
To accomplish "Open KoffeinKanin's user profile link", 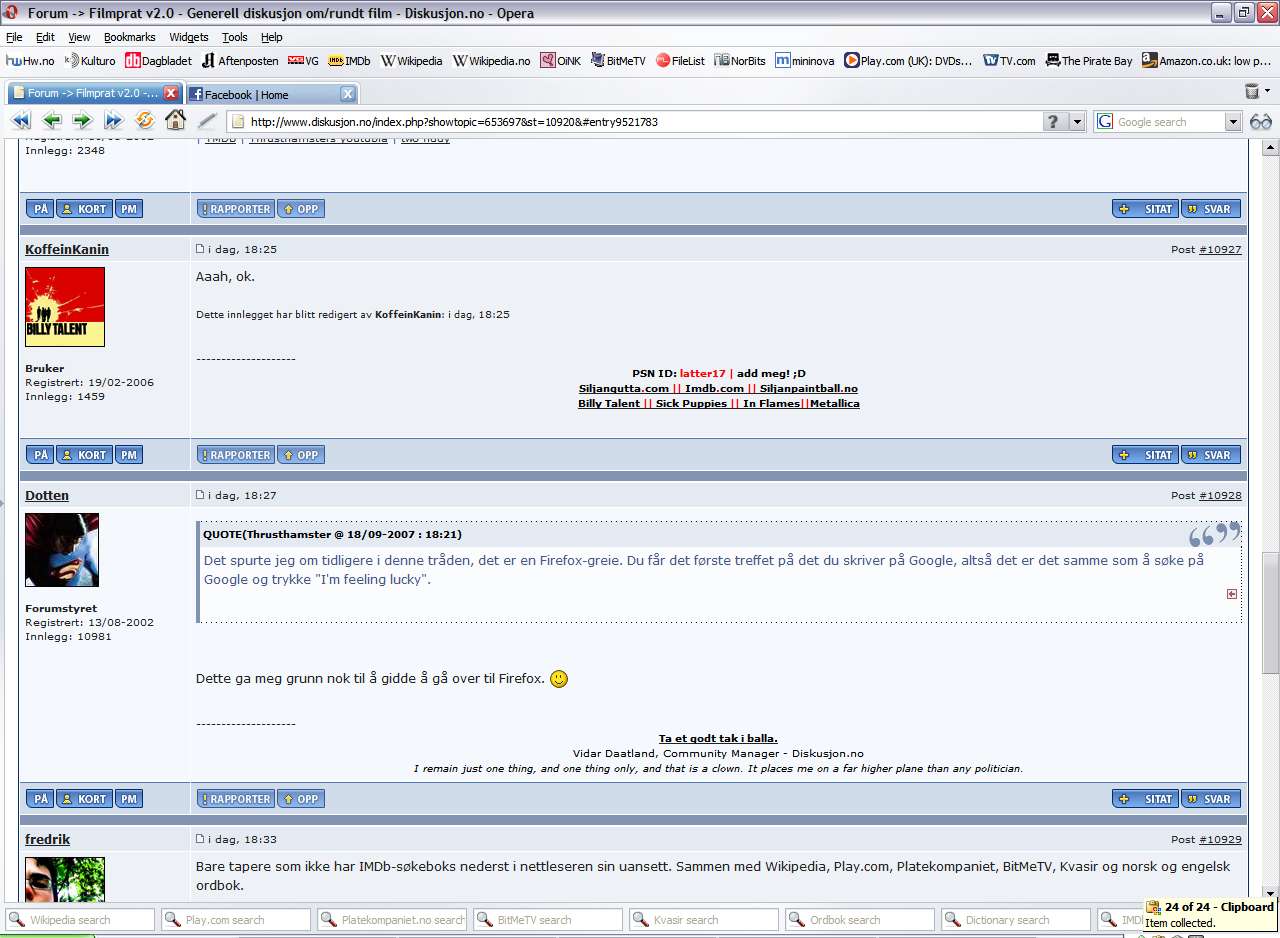I will coord(67,249).
